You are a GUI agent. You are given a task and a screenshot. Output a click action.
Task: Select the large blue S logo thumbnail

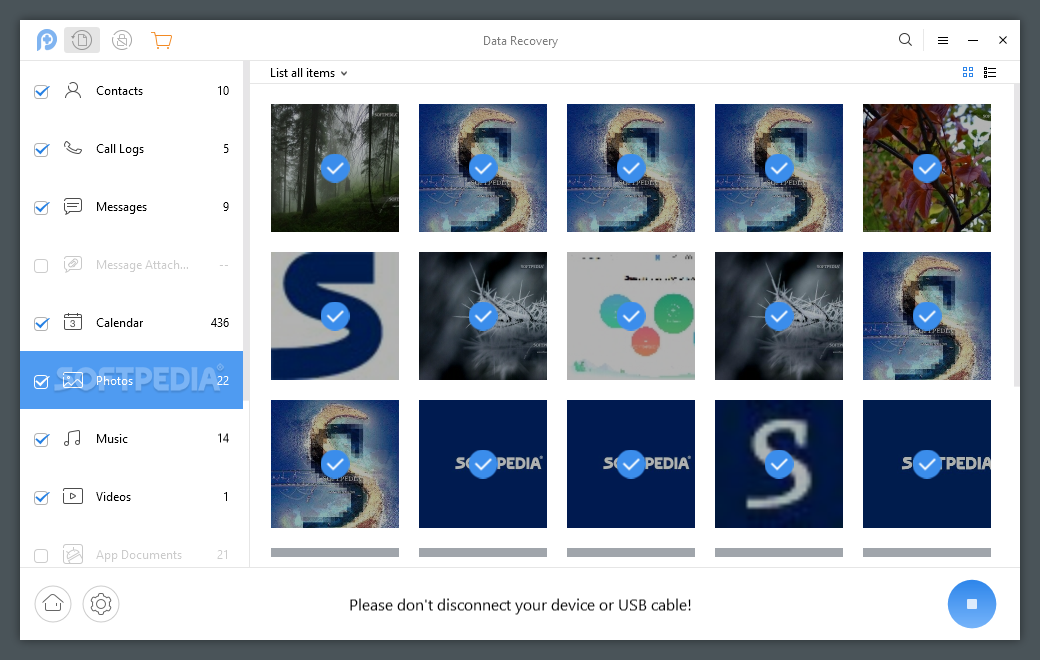[335, 316]
